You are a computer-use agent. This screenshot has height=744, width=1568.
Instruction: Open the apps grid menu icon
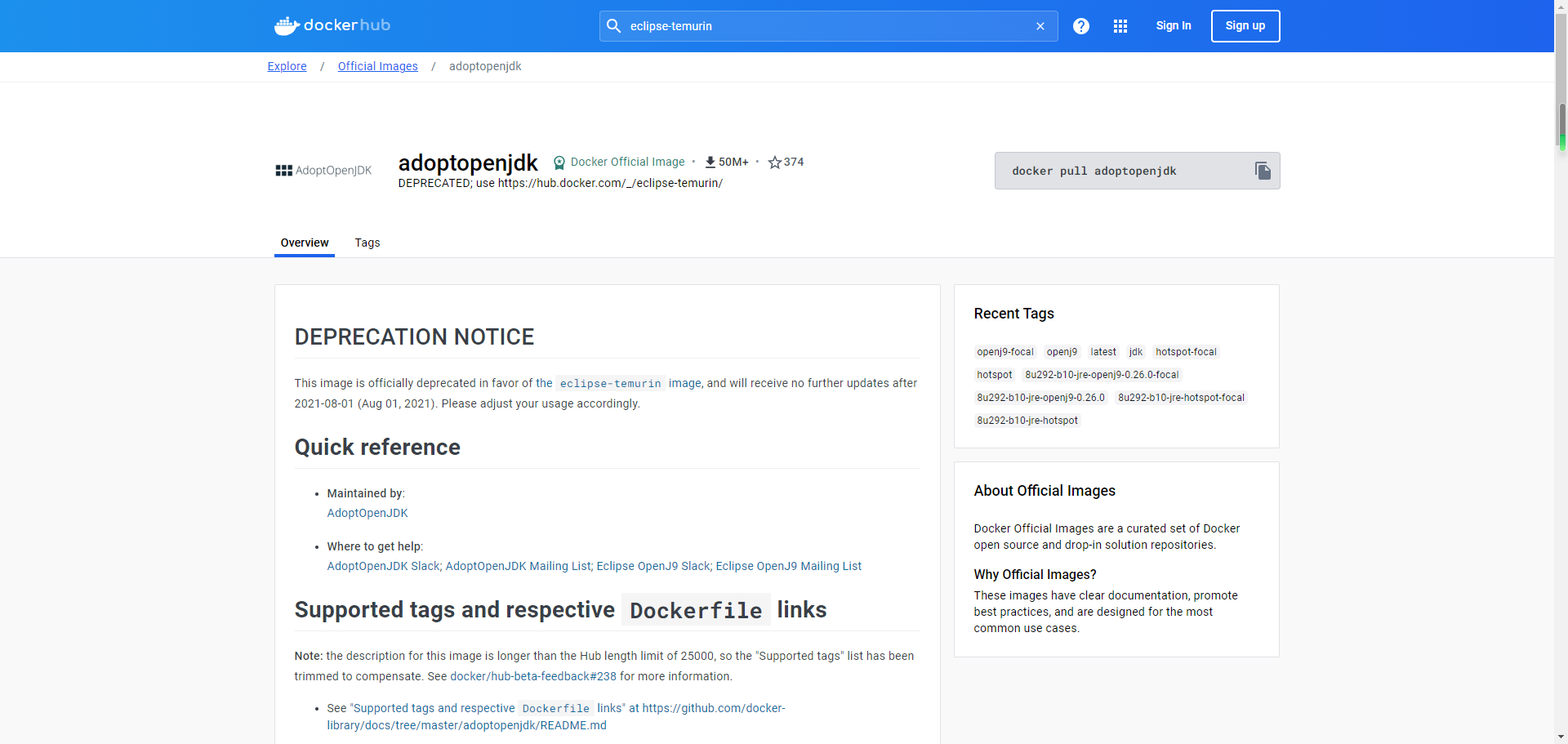point(1120,26)
